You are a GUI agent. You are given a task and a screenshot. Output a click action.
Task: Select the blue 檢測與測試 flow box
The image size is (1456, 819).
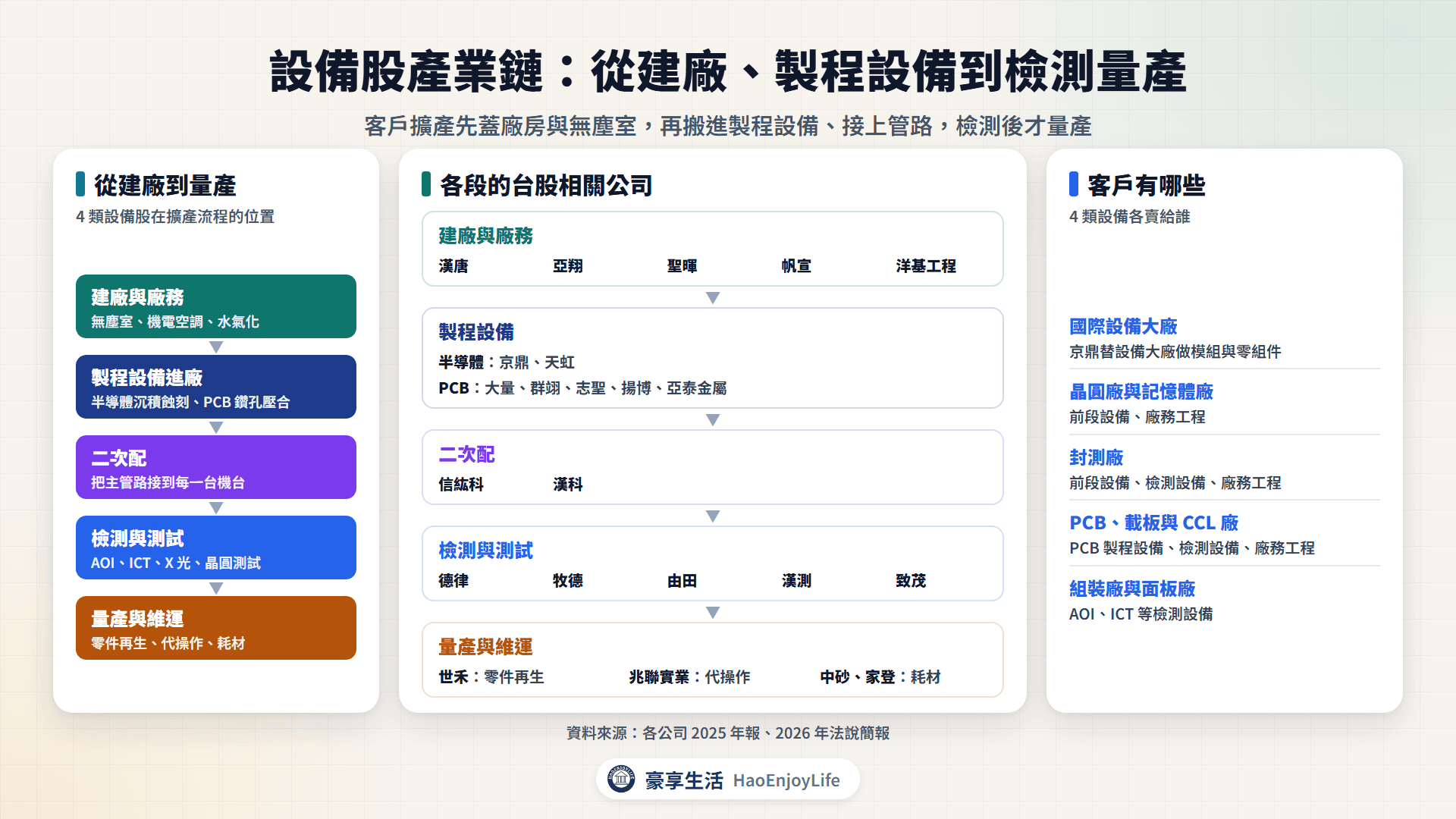(216, 548)
